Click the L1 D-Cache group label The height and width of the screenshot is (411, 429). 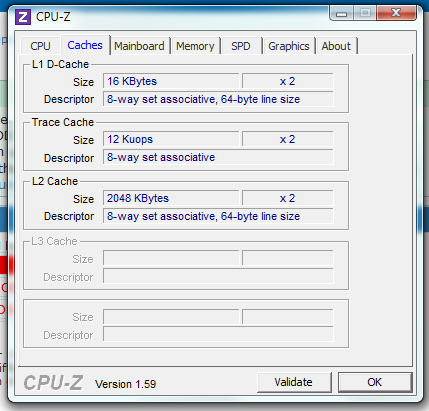(x=60, y=64)
